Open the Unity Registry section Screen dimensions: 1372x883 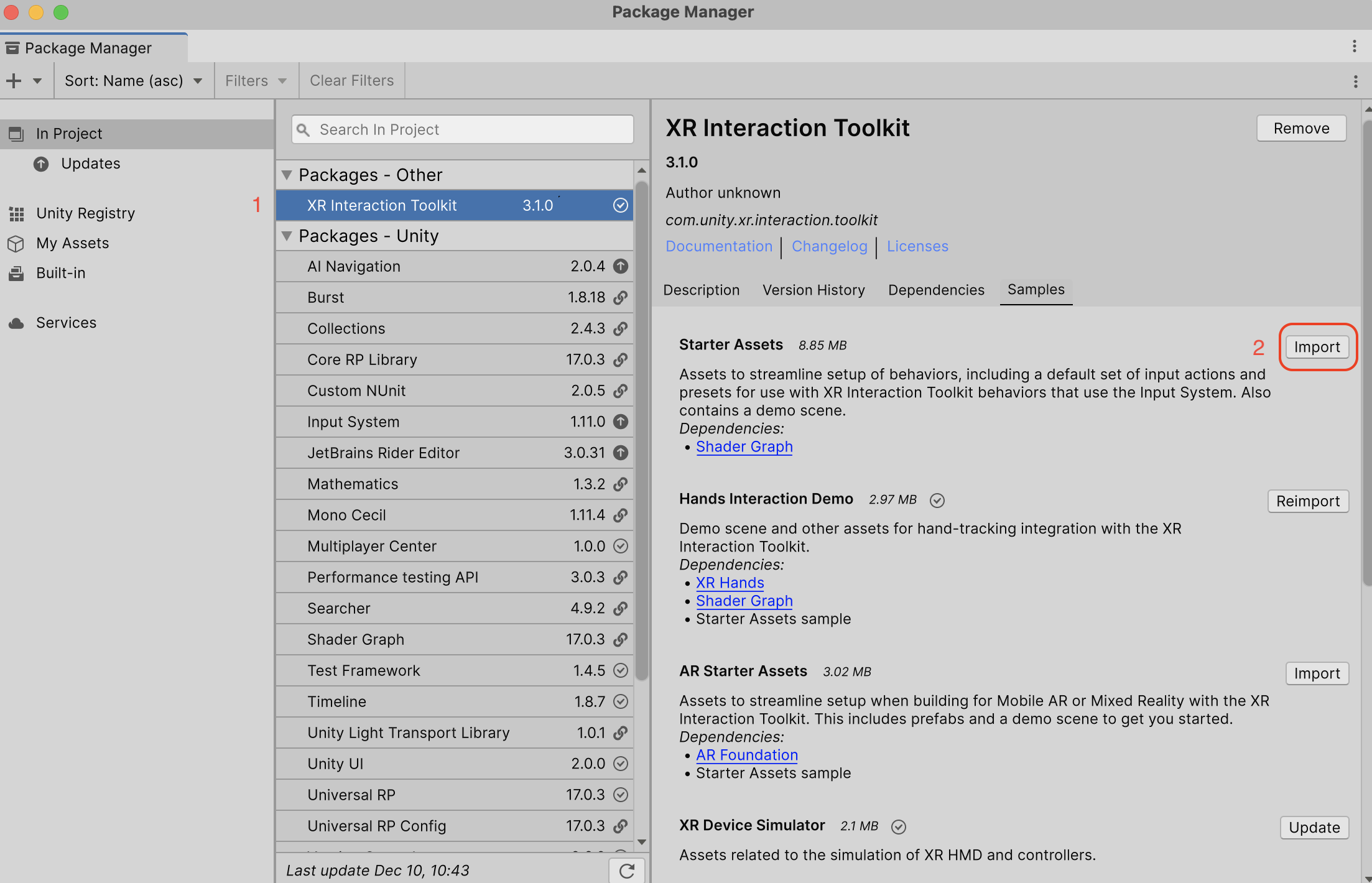click(x=85, y=213)
